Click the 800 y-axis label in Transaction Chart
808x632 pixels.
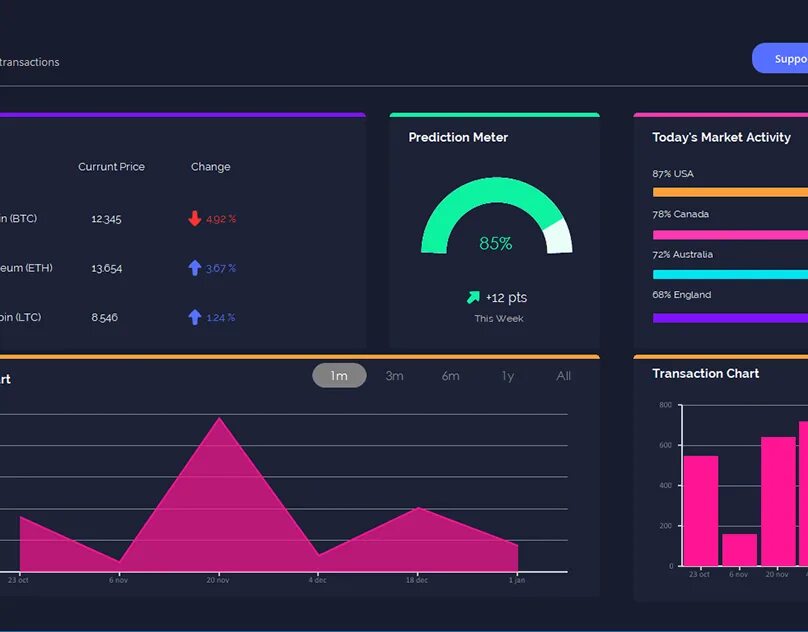(x=665, y=405)
